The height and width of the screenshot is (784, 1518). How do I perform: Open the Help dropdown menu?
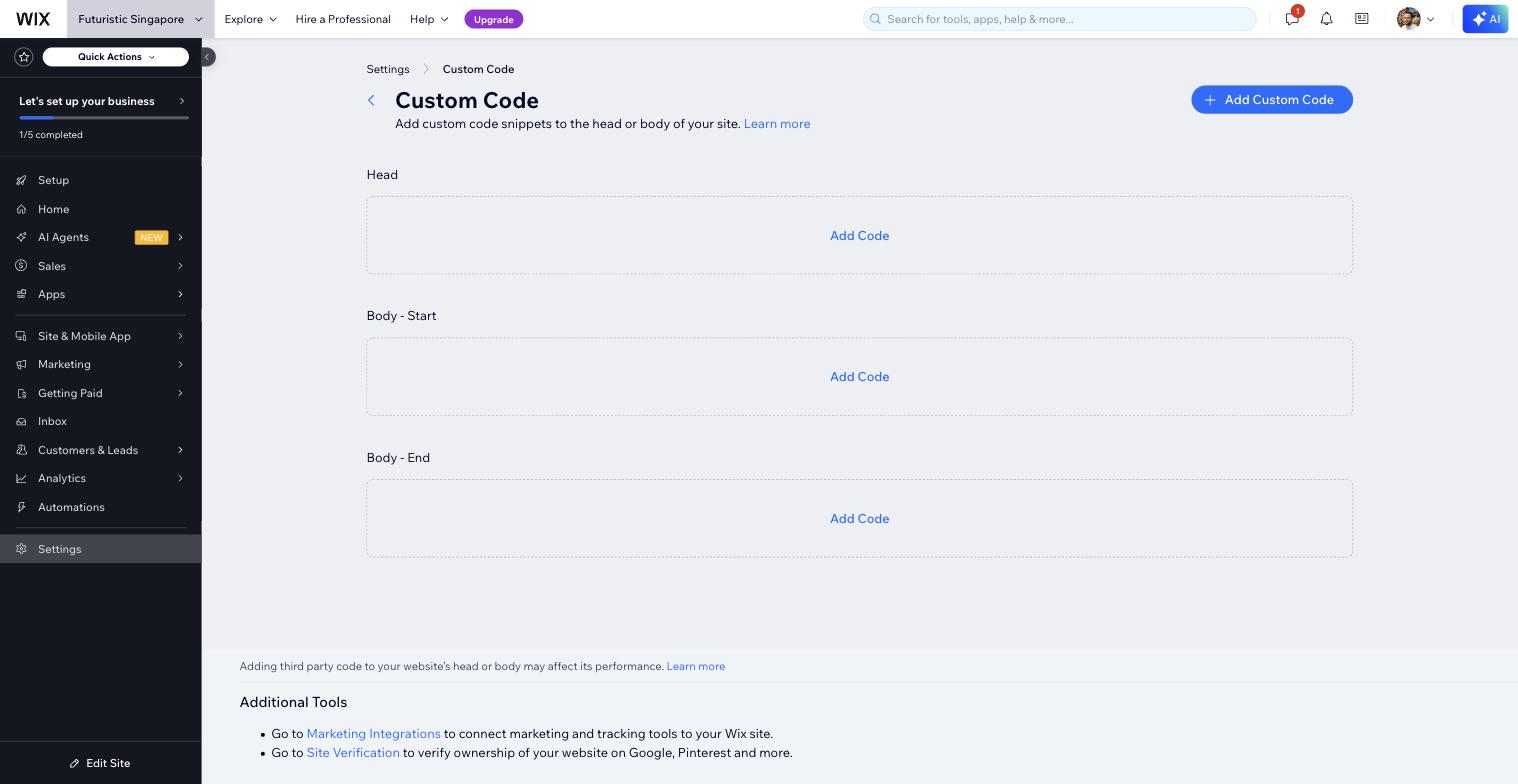429,19
